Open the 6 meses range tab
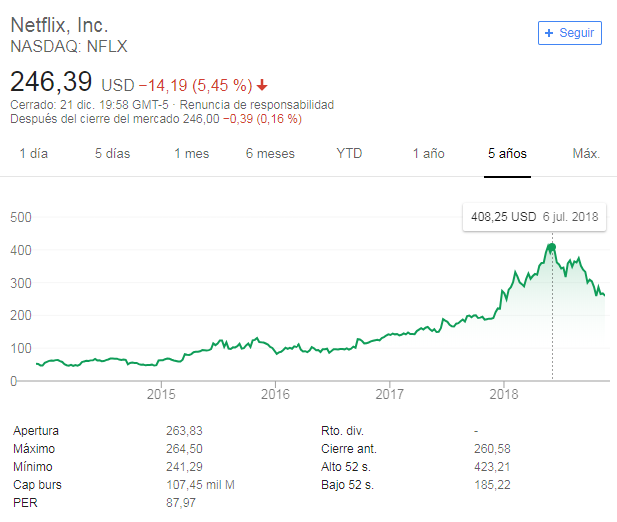Screen dimensions: 617x522 pos(270,154)
